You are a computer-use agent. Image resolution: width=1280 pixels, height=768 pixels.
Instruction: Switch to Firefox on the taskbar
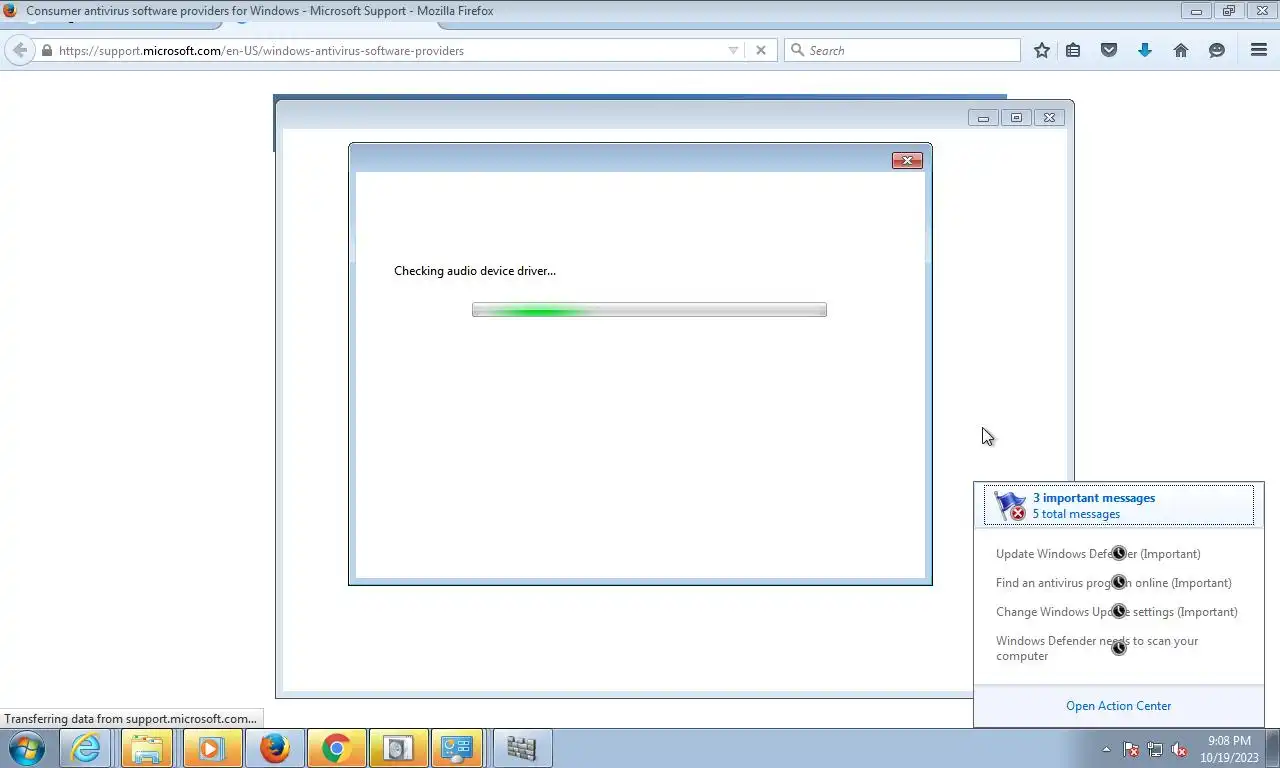pos(274,748)
